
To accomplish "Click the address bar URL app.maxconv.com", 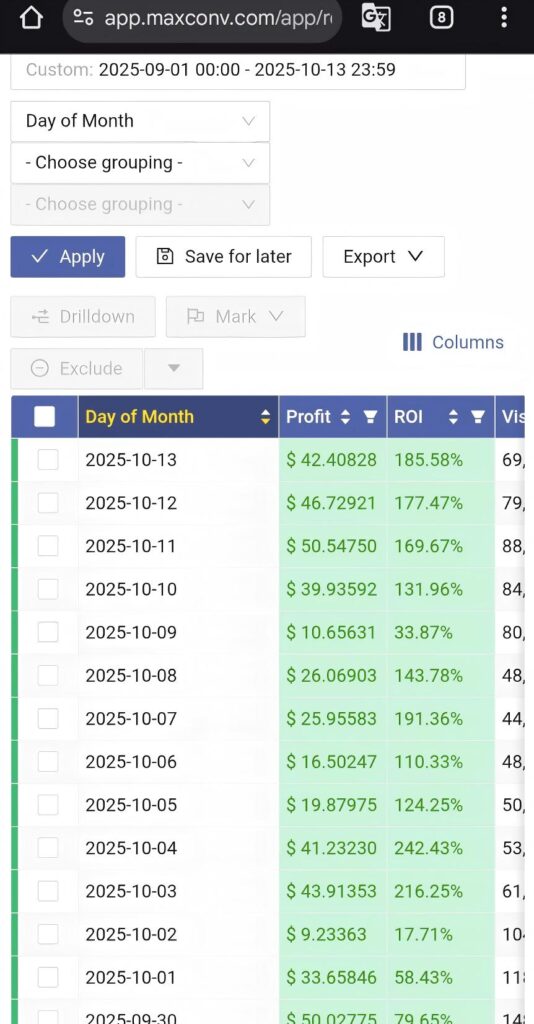I will [x=218, y=19].
